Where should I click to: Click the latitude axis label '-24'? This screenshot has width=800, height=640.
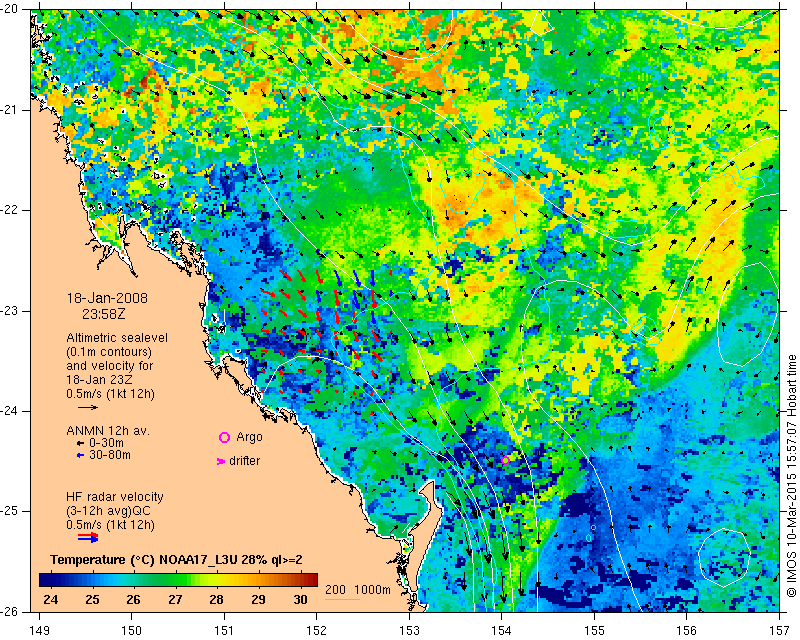click(x=10, y=411)
